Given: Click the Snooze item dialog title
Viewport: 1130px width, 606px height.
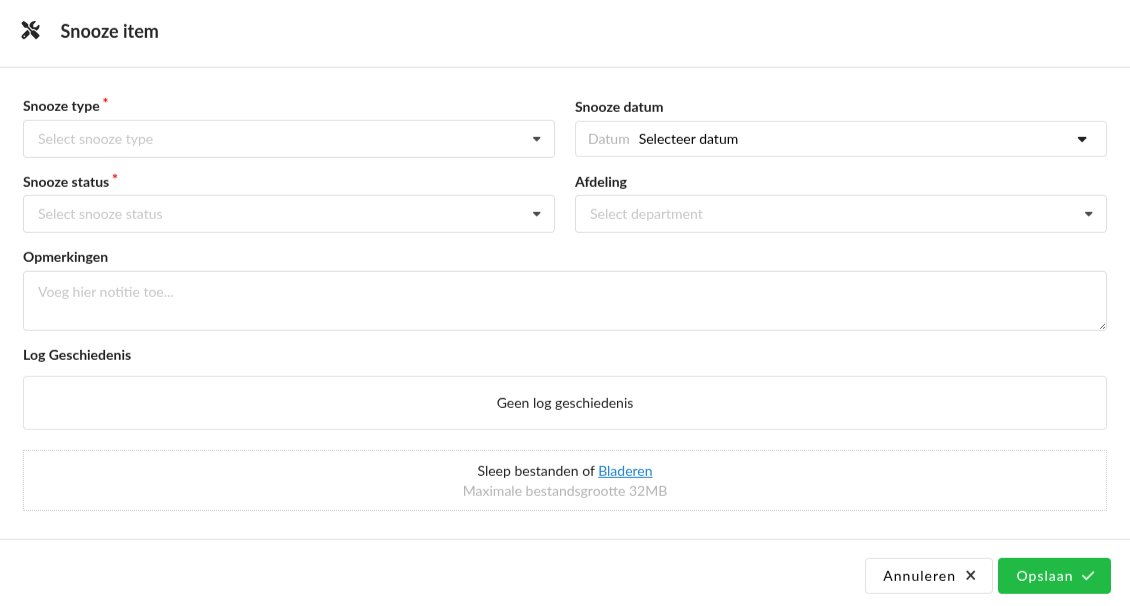Looking at the screenshot, I should [109, 31].
